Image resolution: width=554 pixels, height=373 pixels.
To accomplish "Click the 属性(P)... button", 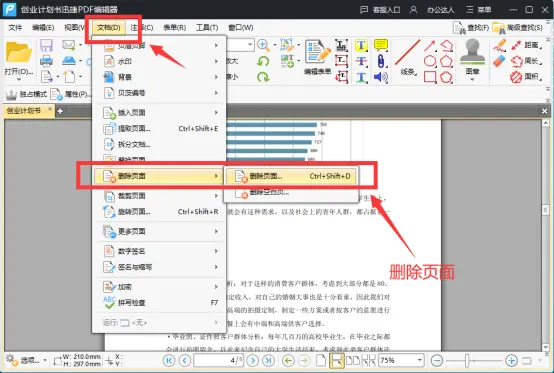I will click(71, 94).
